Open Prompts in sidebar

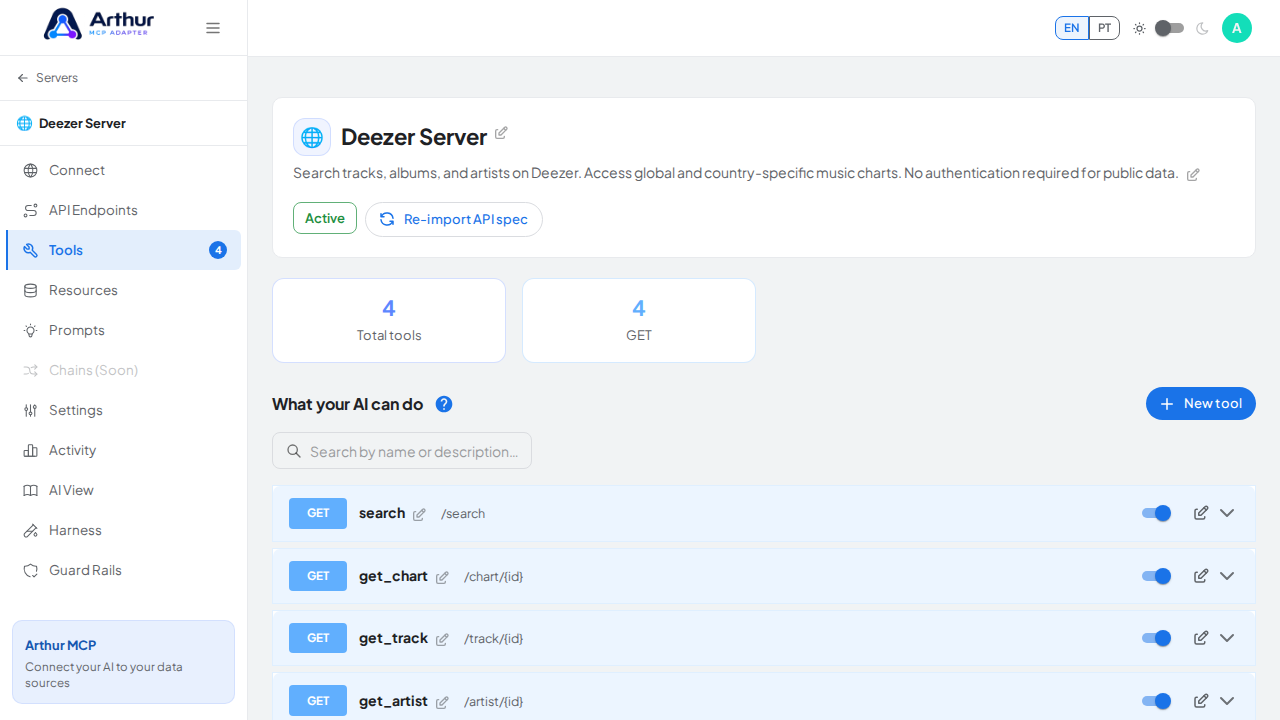[x=123, y=330]
